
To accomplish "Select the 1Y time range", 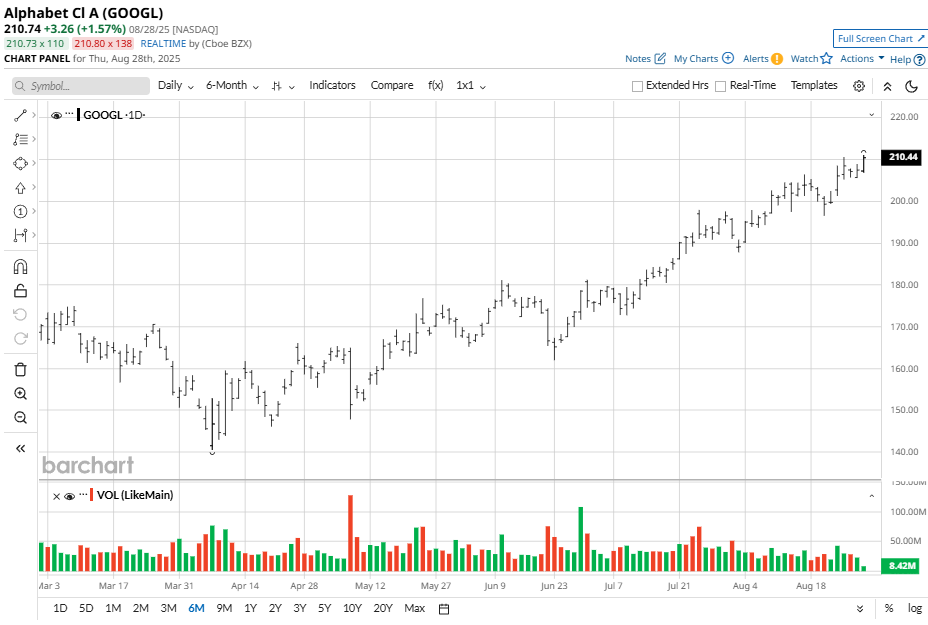I will [x=250, y=608].
